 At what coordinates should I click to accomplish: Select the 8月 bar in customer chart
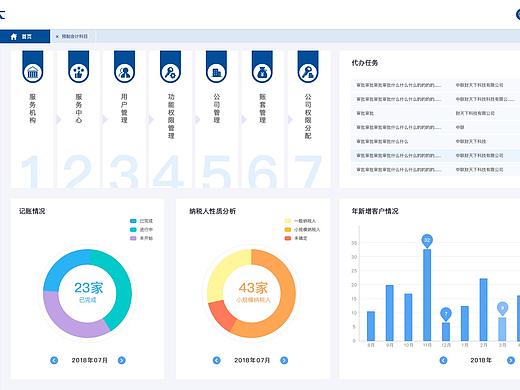(371, 326)
